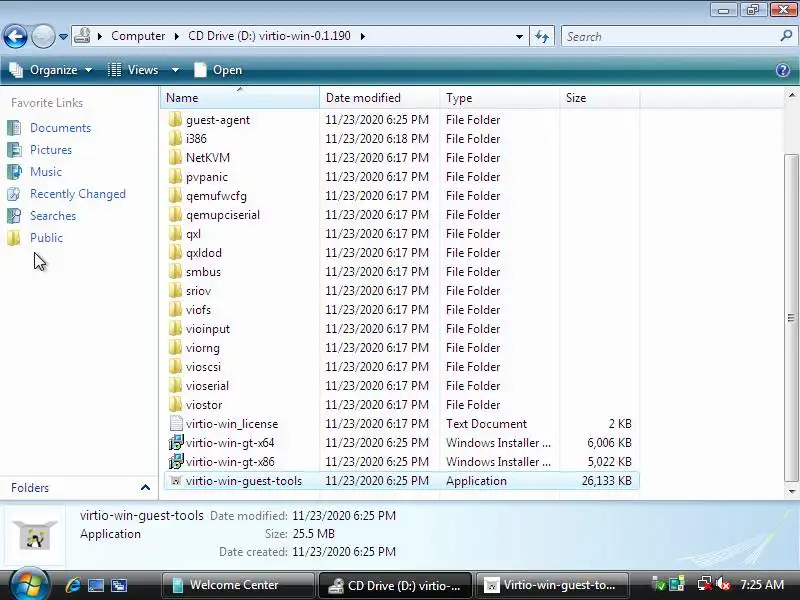This screenshot has width=800, height=600.
Task: Click the 26,133 KB size cell
Action: (x=607, y=481)
